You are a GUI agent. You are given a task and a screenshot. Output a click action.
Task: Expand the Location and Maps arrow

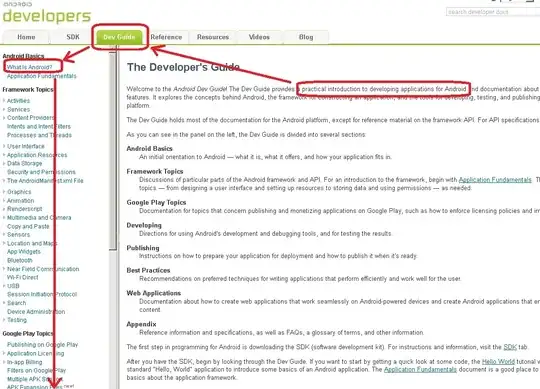pyautogui.click(x=4, y=243)
